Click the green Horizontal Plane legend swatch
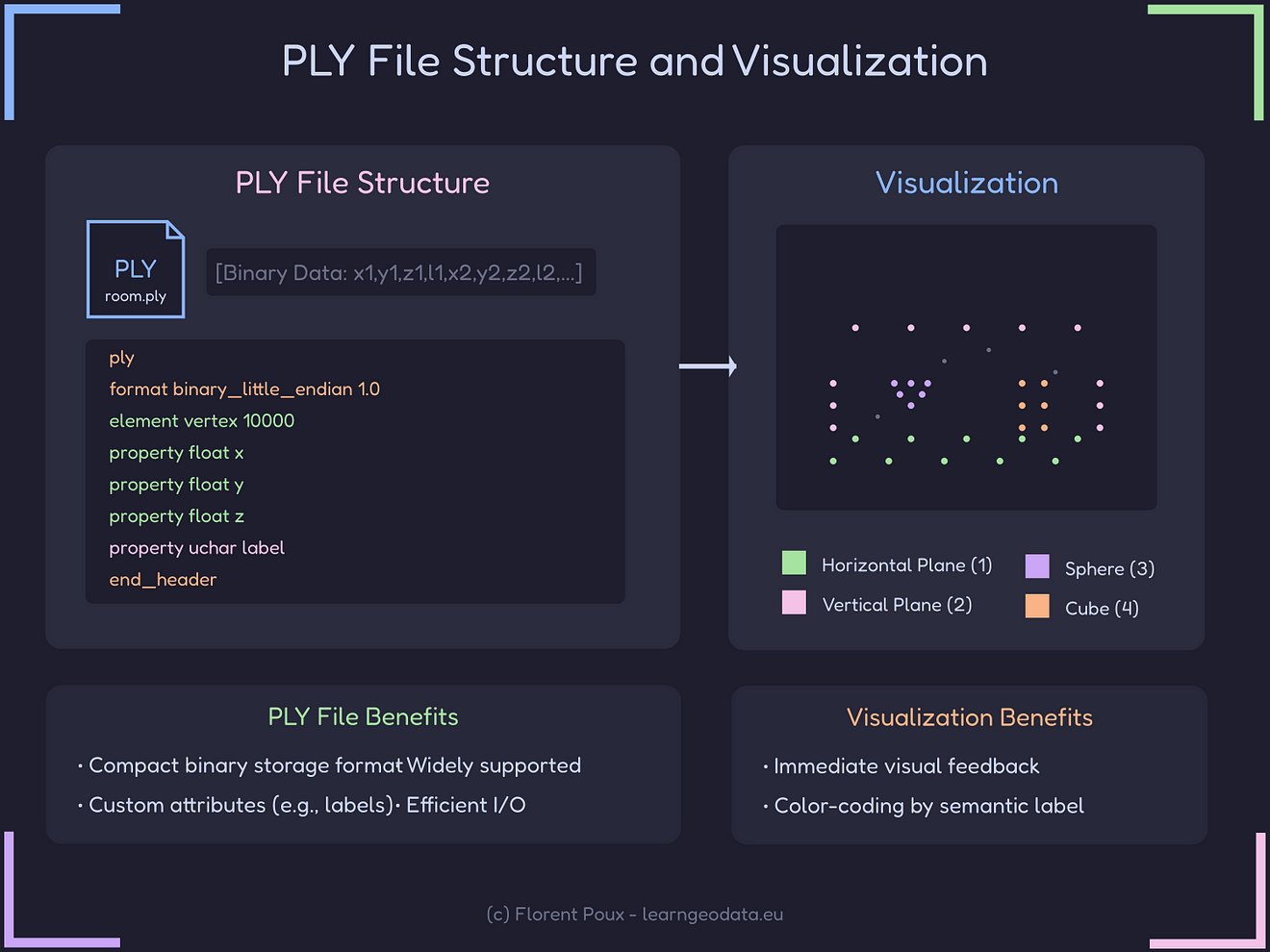This screenshot has width=1270, height=952. point(794,563)
